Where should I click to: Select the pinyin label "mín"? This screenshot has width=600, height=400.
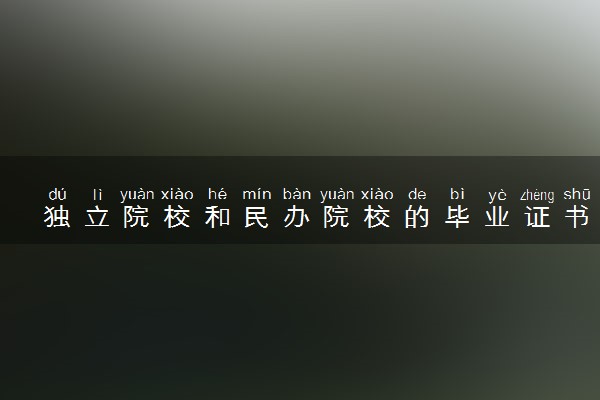(257, 194)
